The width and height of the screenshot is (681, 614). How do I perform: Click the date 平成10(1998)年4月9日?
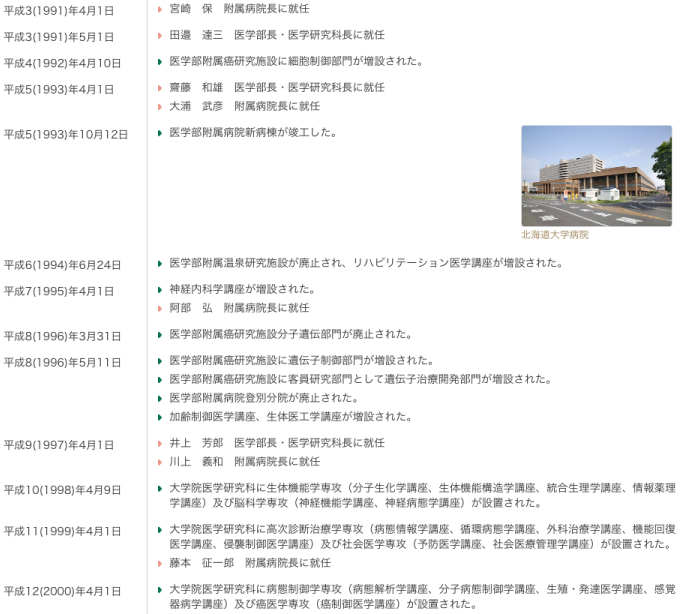point(63,490)
